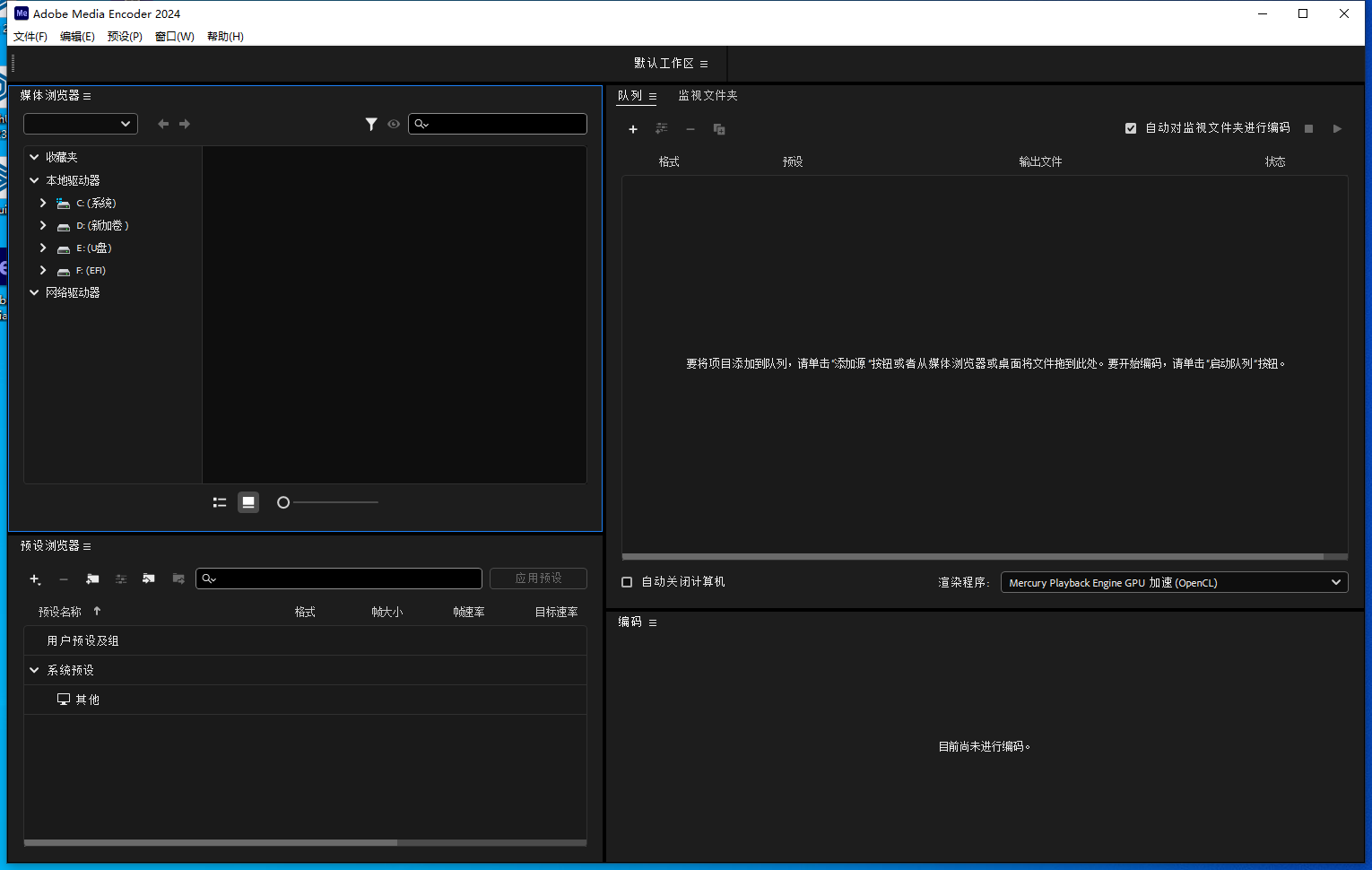Adjust the thumbnail zoom slider handle
The height and width of the screenshot is (870, 1372).
(x=283, y=502)
